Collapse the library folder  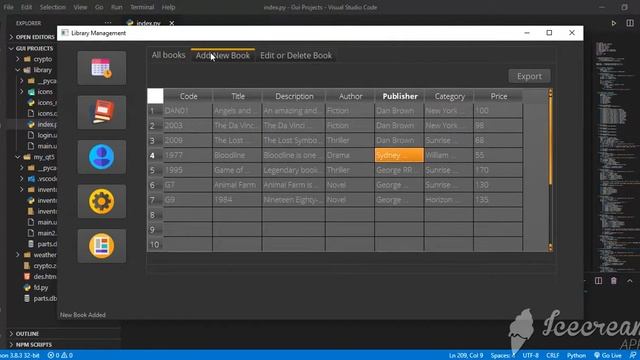(37, 70)
